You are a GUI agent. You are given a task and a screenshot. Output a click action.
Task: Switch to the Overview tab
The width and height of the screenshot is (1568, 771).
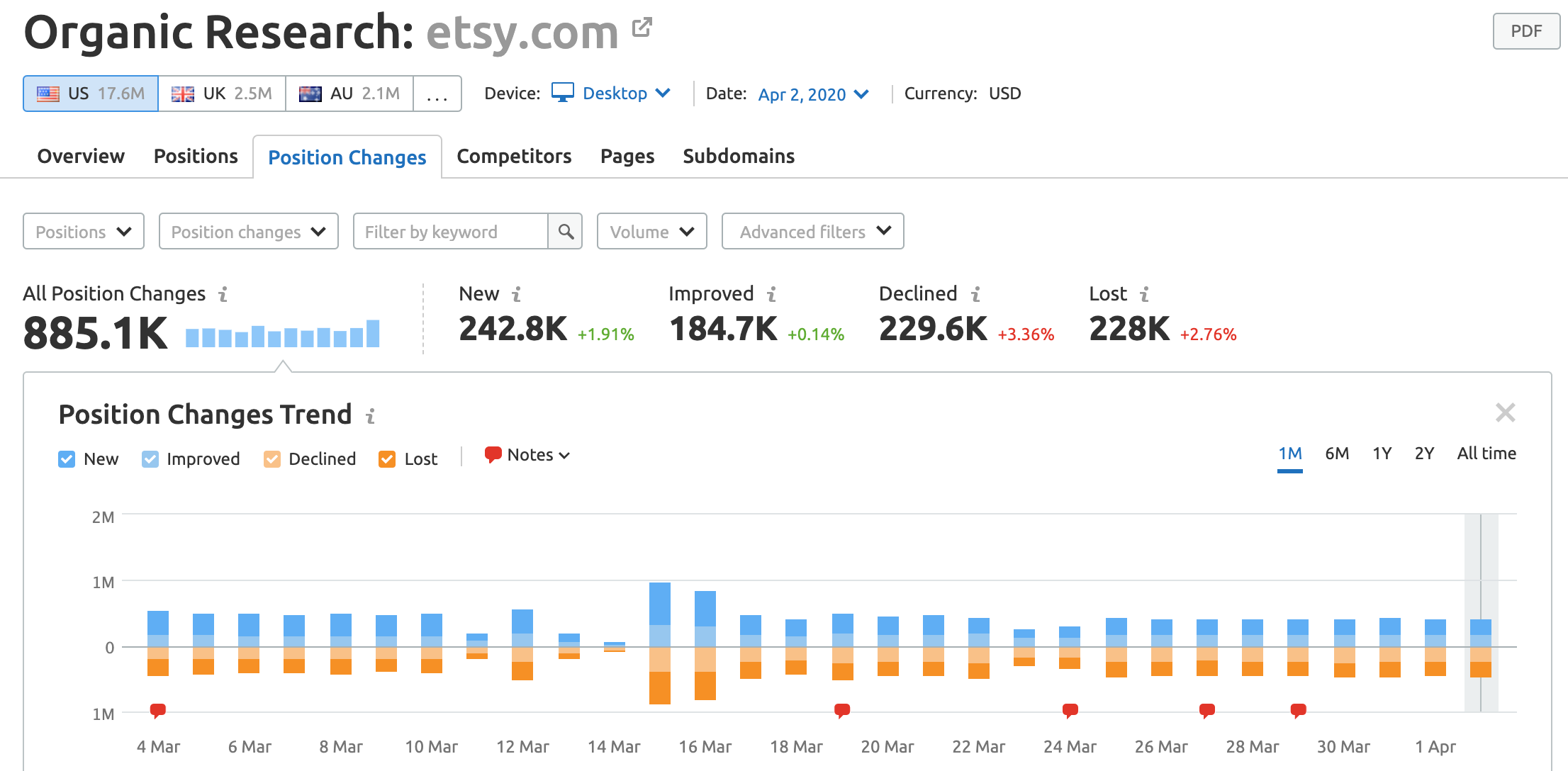pos(81,156)
